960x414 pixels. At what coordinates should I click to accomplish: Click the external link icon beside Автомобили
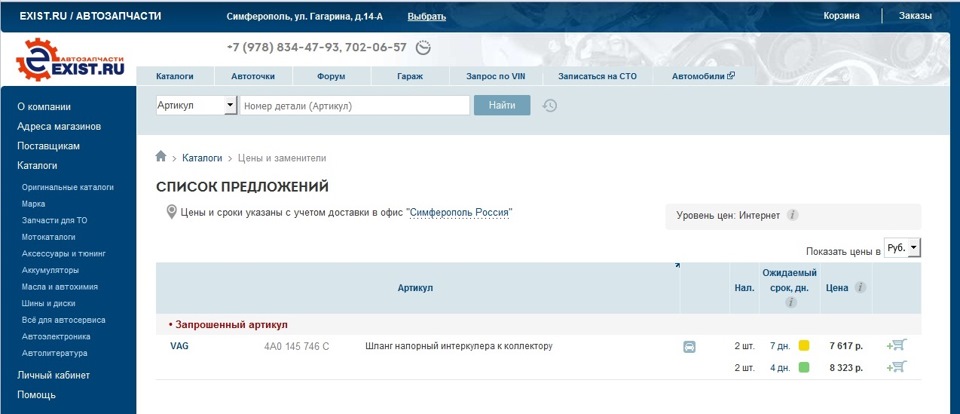730,76
